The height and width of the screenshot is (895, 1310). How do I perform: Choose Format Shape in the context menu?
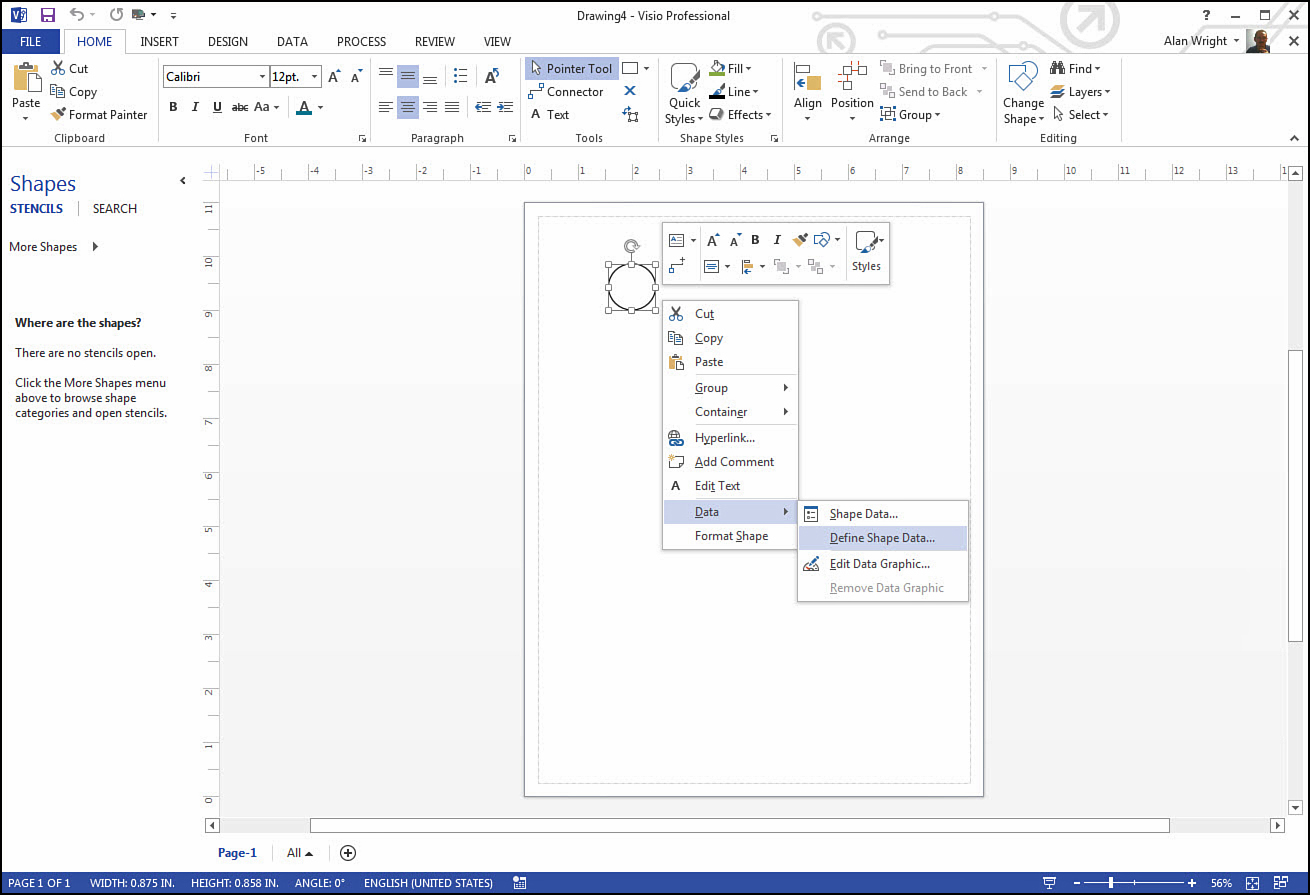tap(730, 536)
